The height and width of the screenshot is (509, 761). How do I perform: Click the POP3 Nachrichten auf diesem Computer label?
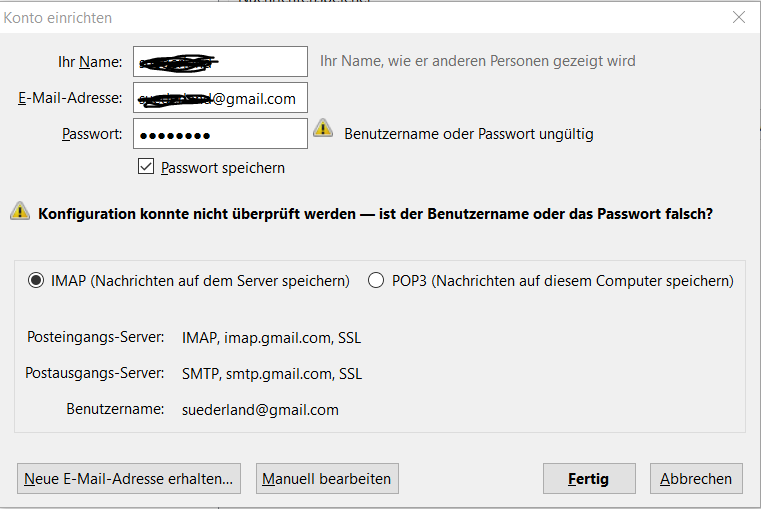pos(562,281)
